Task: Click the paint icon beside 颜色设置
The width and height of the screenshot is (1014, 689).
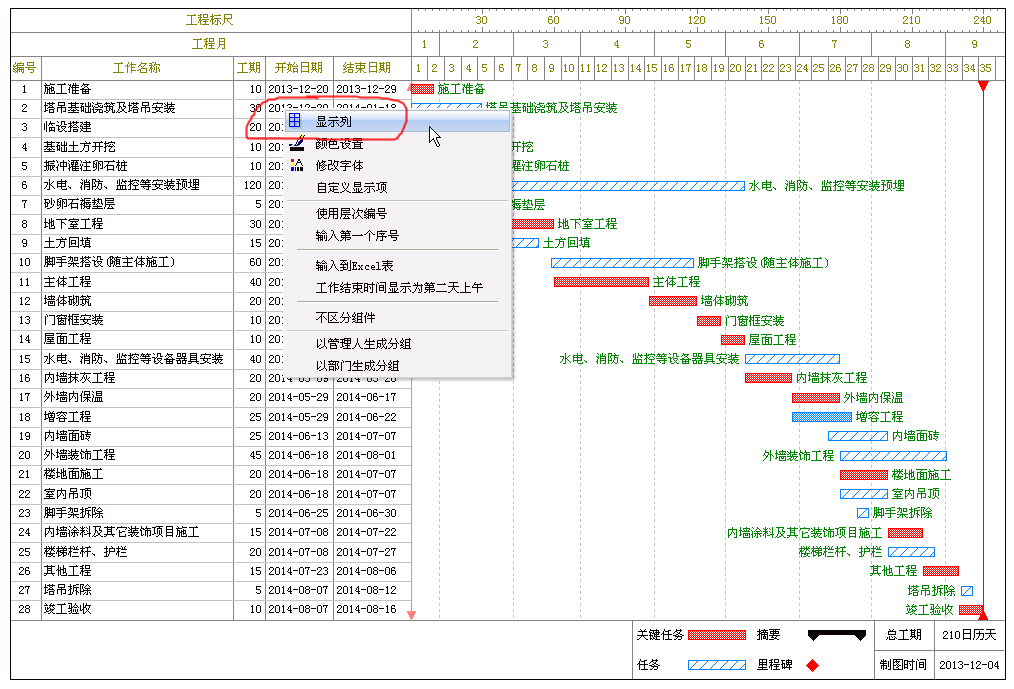Action: (296, 143)
